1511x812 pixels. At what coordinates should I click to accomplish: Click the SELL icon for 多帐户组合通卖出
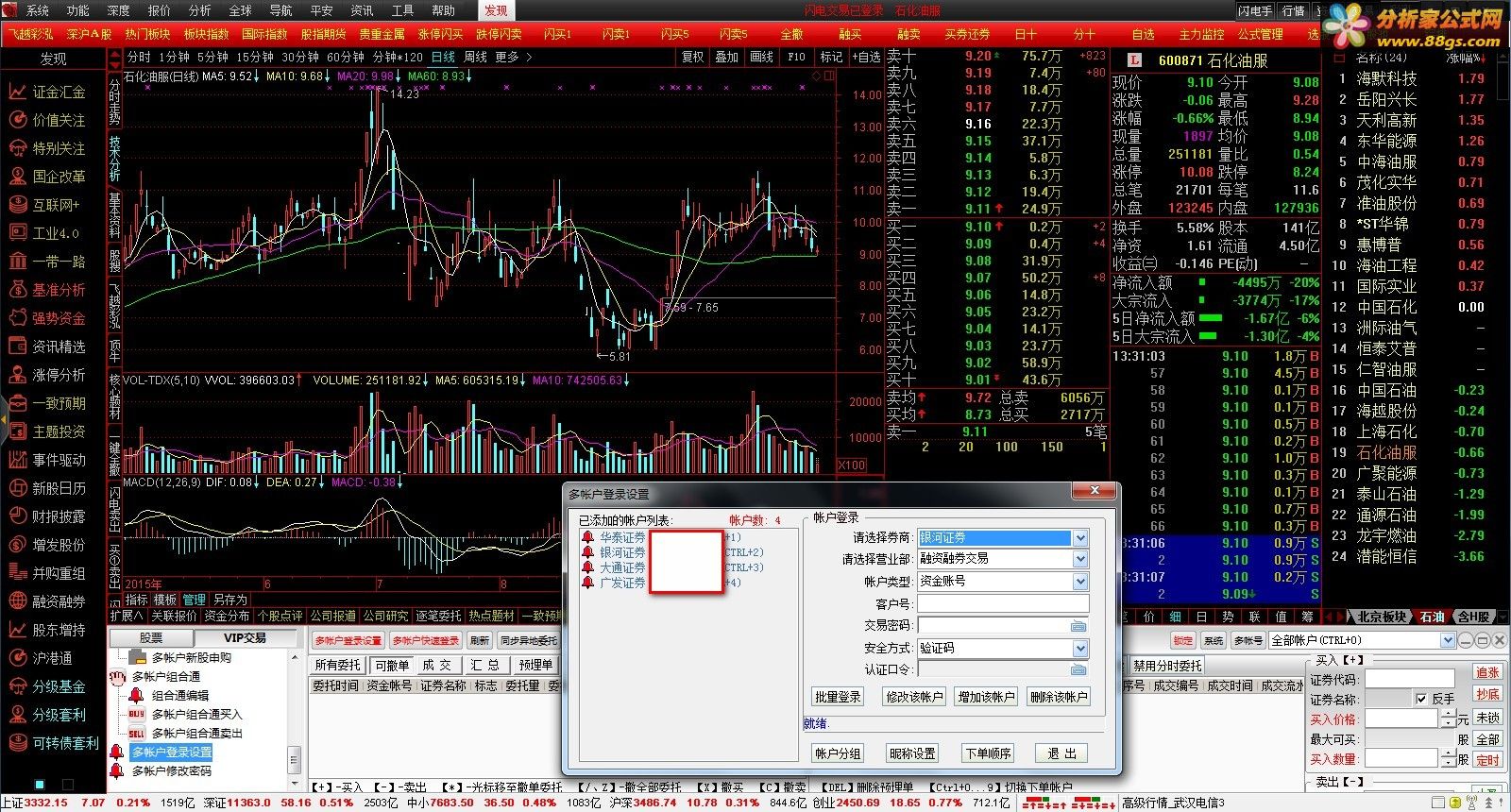click(136, 734)
